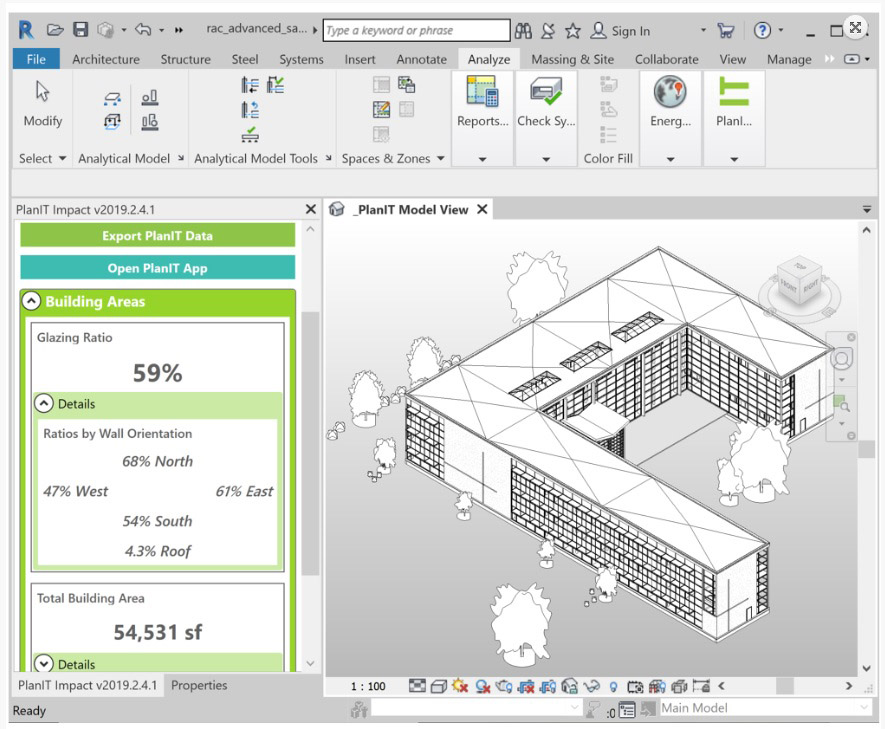Click the PlanIT panel vertical scrollbar thumb
This screenshot has height=729, width=885.
coord(310,443)
